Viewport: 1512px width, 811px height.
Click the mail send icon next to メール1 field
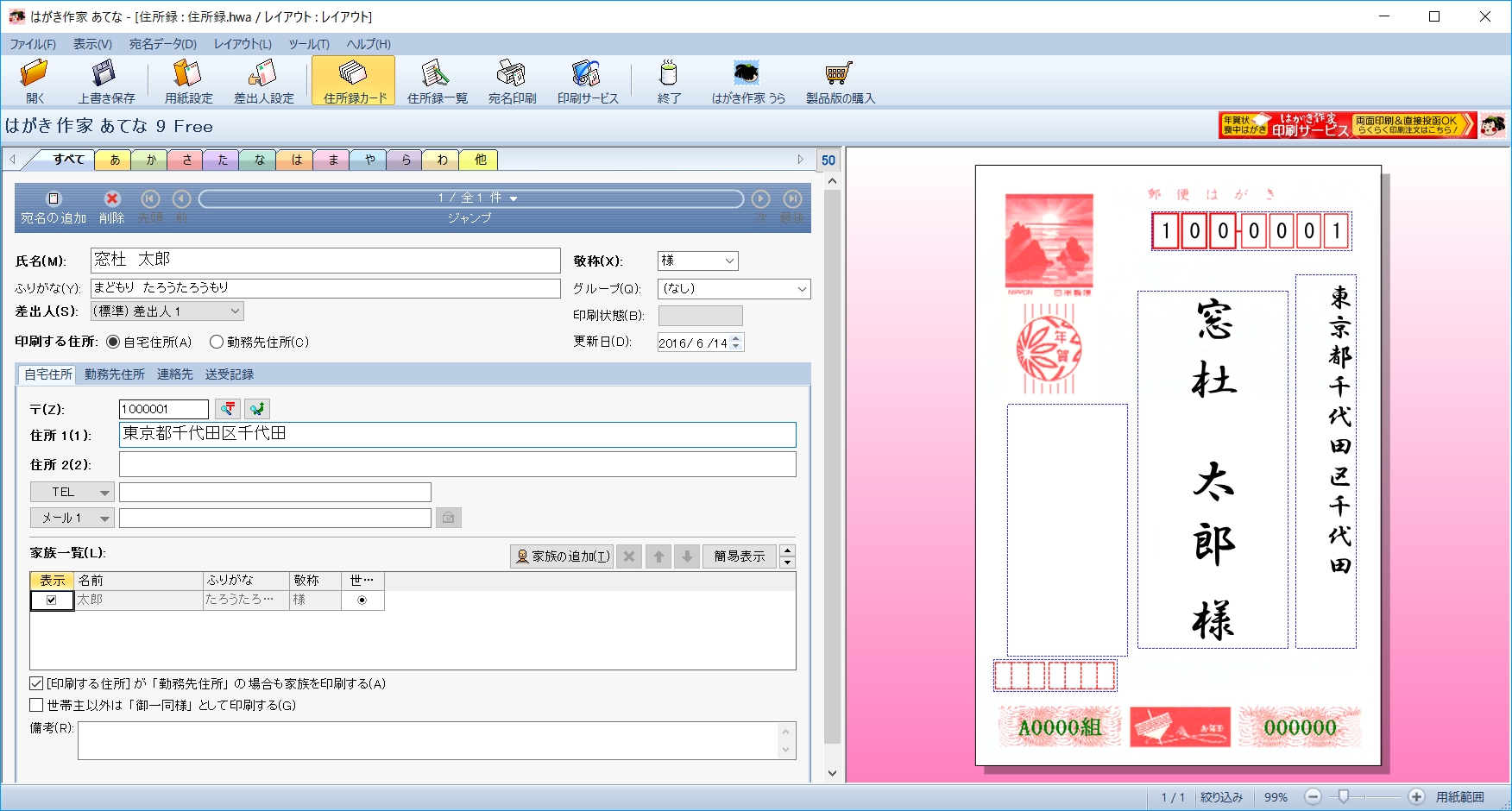(448, 518)
